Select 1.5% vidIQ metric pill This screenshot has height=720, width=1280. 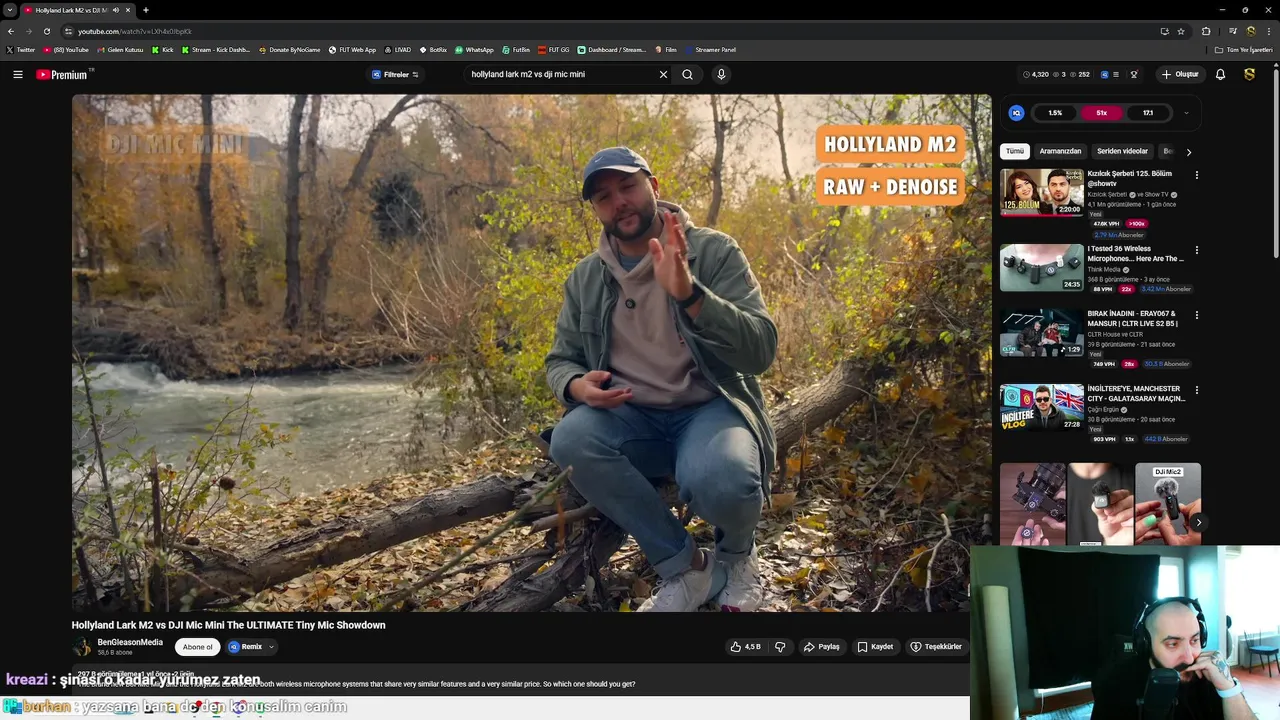[1055, 113]
